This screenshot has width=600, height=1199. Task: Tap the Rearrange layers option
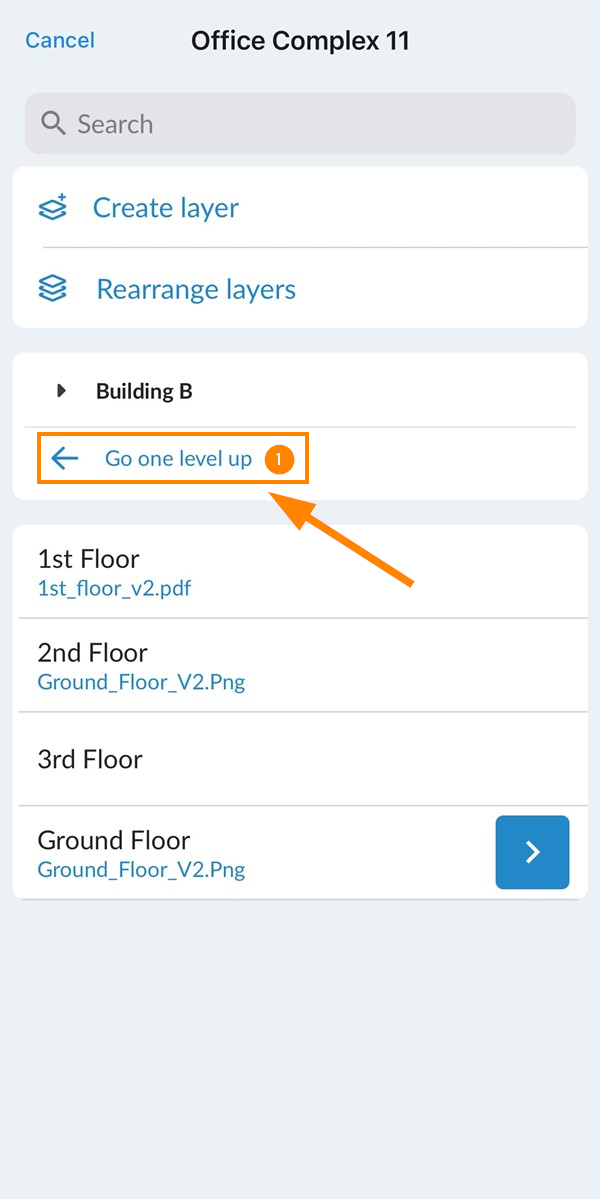pos(300,289)
